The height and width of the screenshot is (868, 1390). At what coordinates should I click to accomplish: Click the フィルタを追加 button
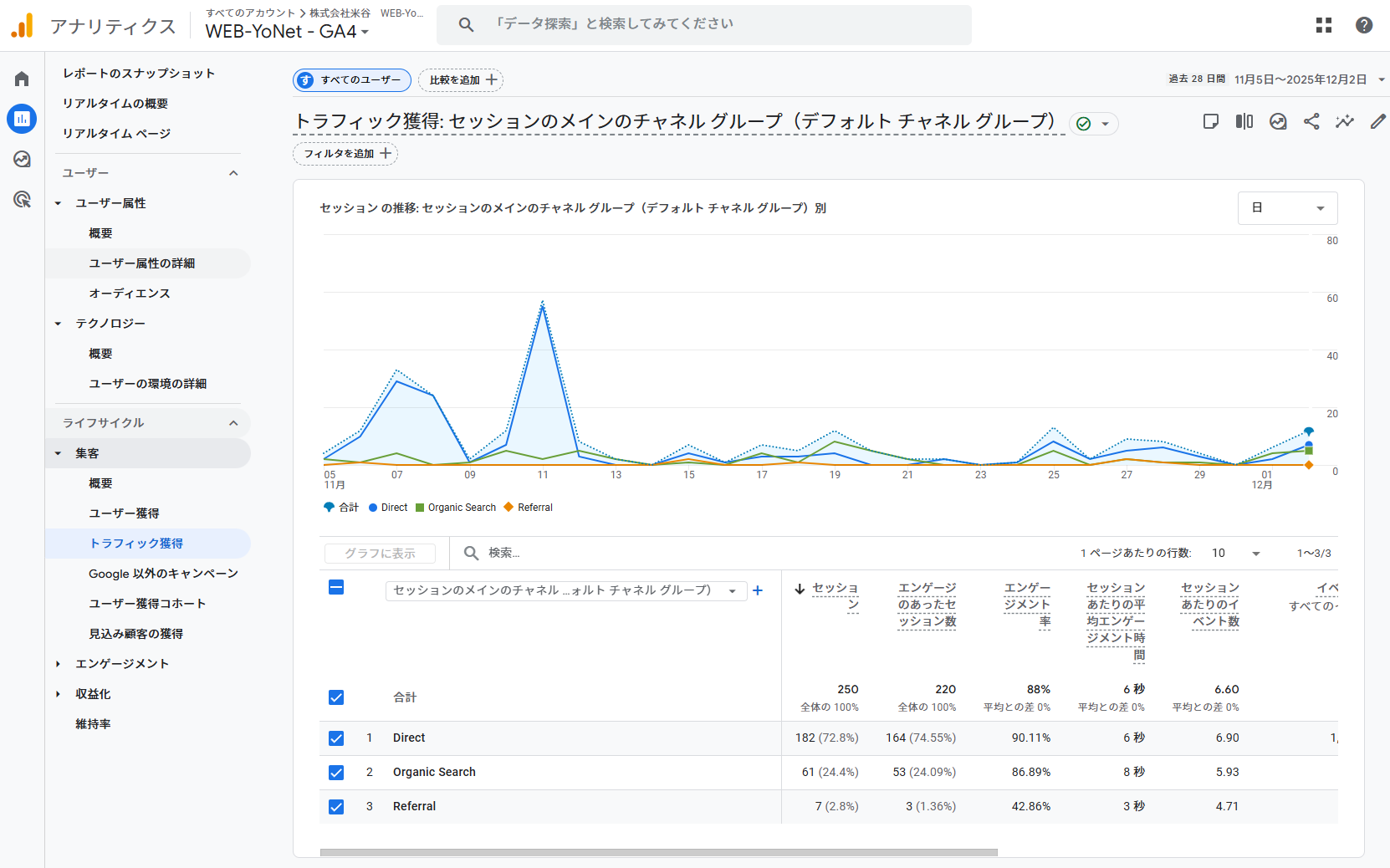pyautogui.click(x=345, y=154)
